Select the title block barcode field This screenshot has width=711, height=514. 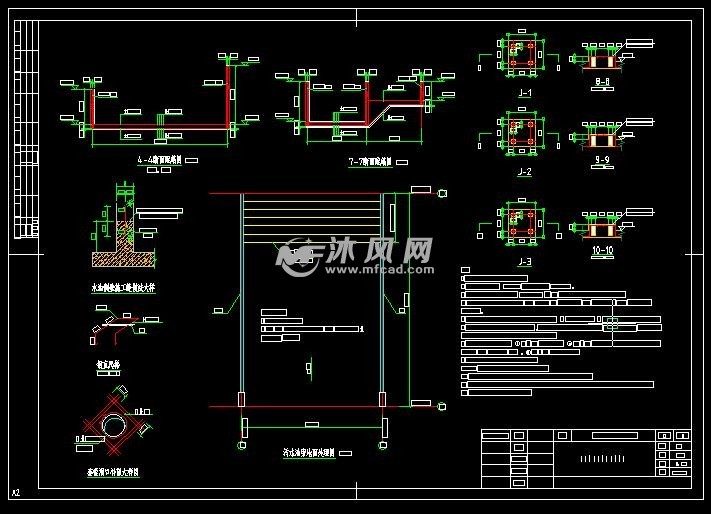tap(602, 459)
